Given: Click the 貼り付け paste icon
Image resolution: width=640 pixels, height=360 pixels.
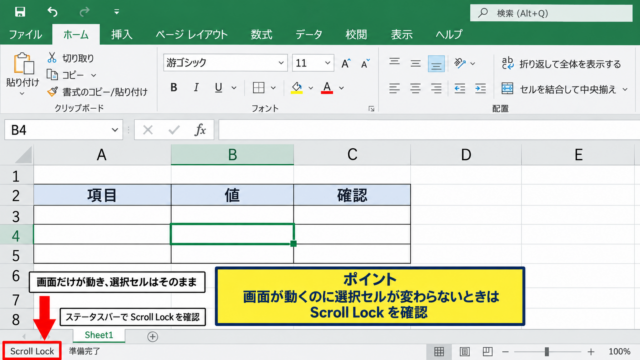Looking at the screenshot, I should (23, 64).
